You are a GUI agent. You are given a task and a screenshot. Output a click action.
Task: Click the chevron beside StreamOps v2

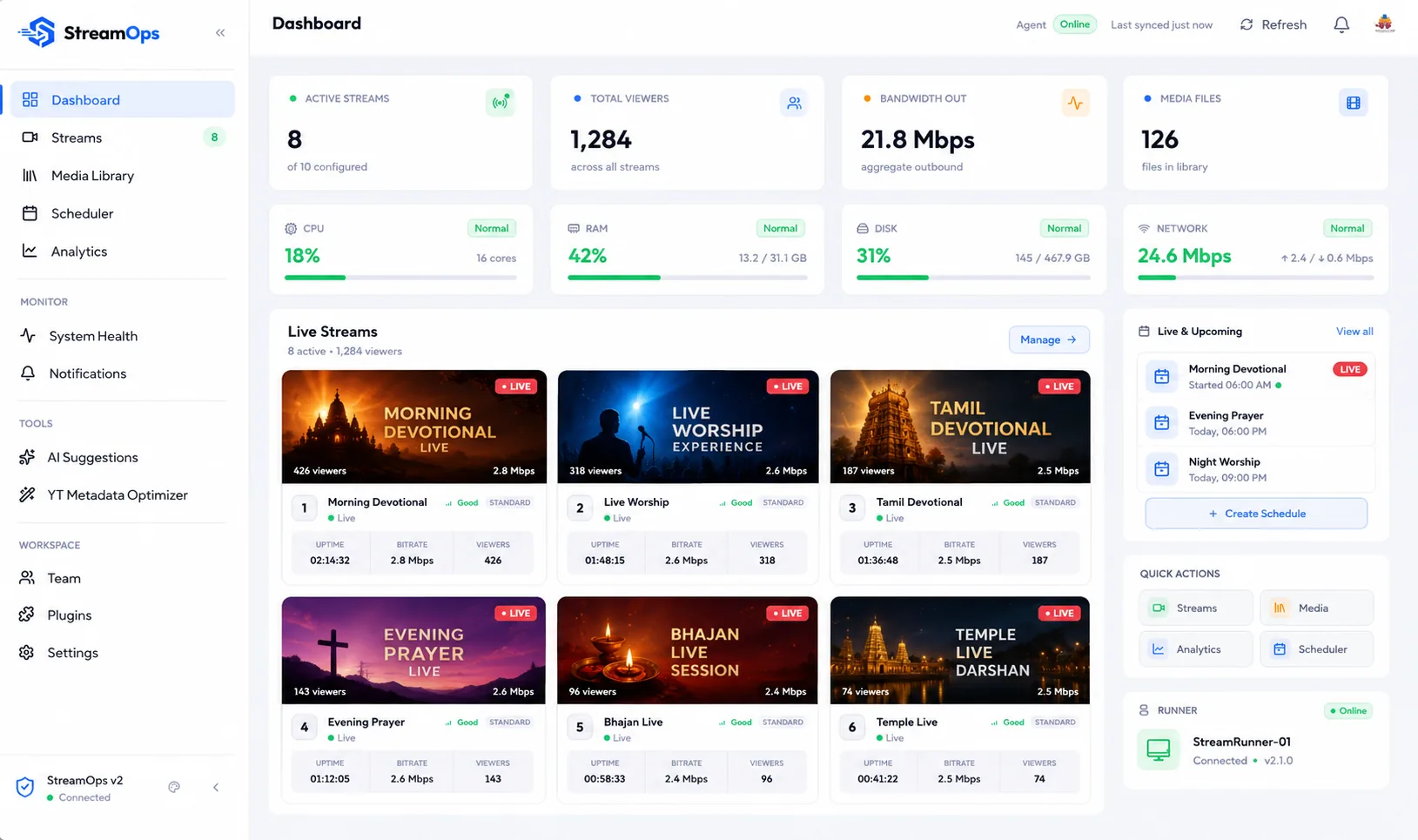216,787
